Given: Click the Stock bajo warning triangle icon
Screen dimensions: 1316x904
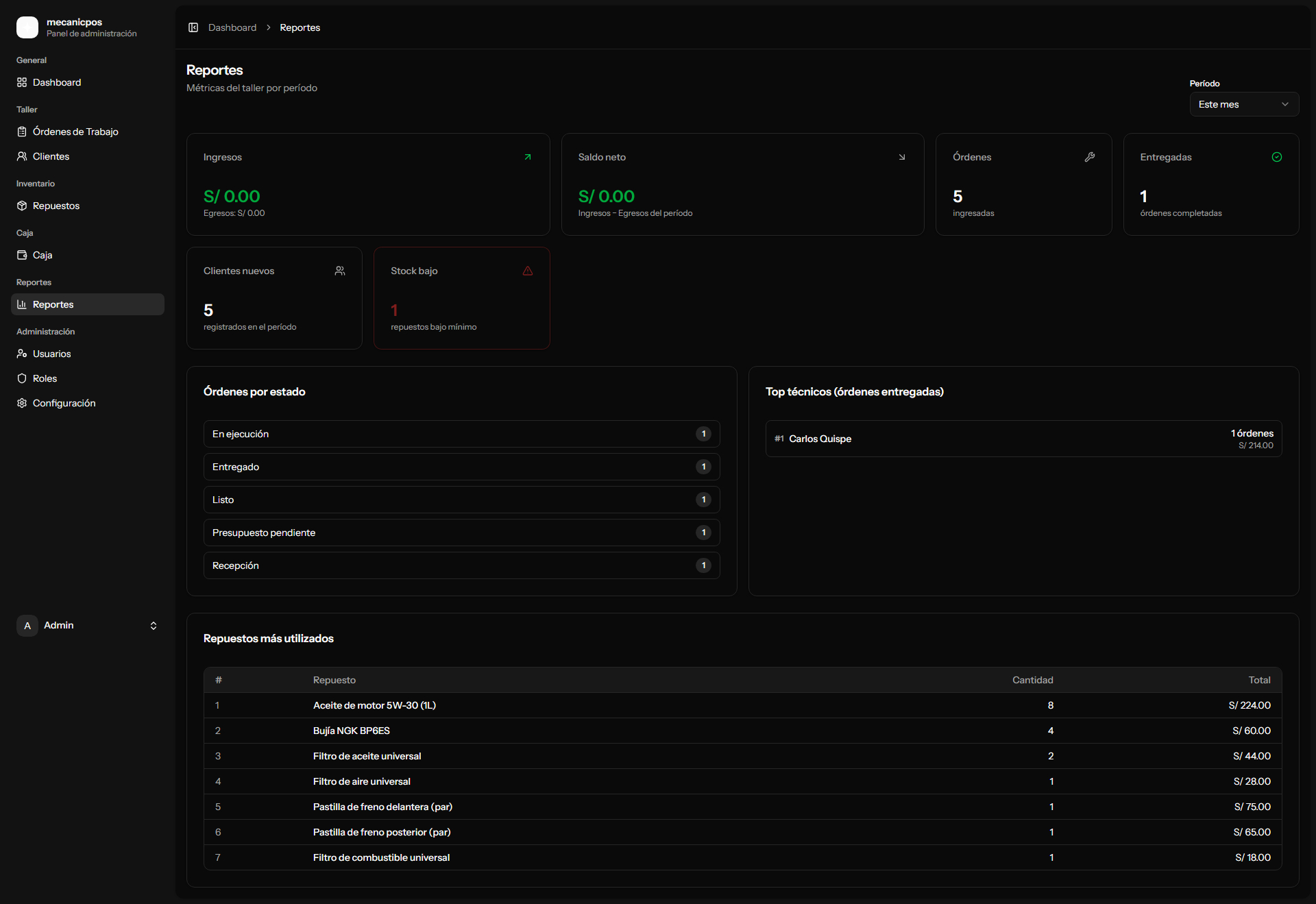Looking at the screenshot, I should [528, 271].
